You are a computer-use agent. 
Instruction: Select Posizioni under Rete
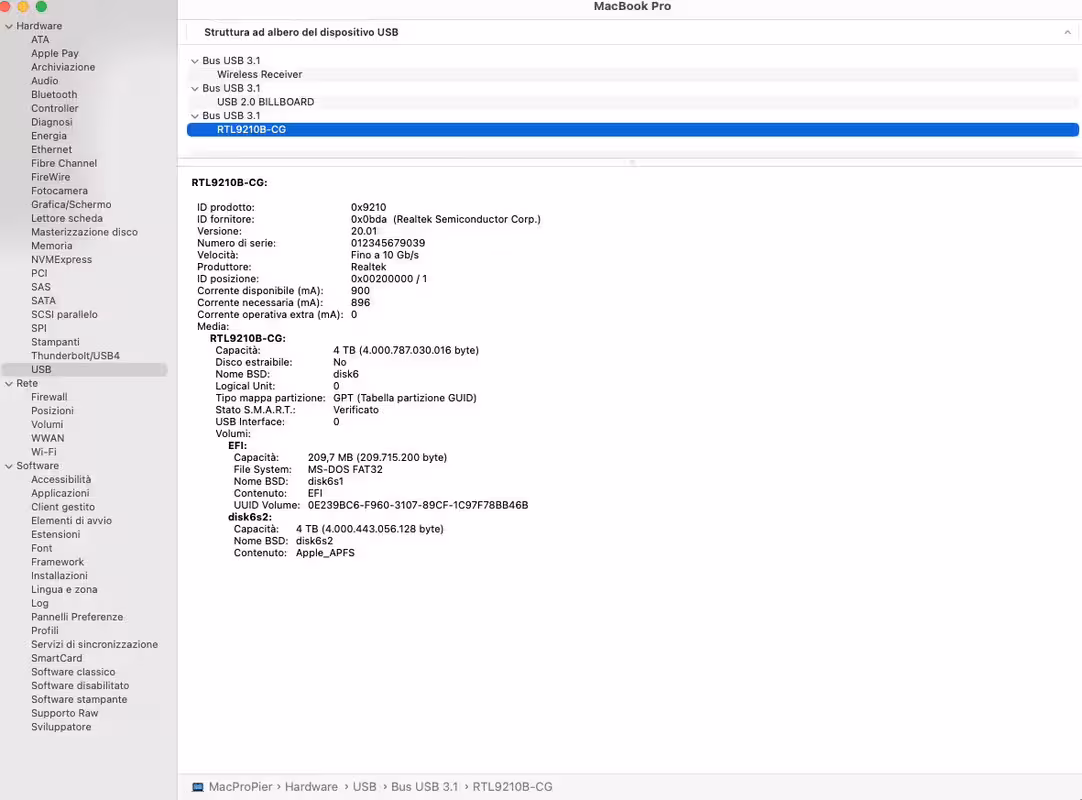(x=52, y=411)
